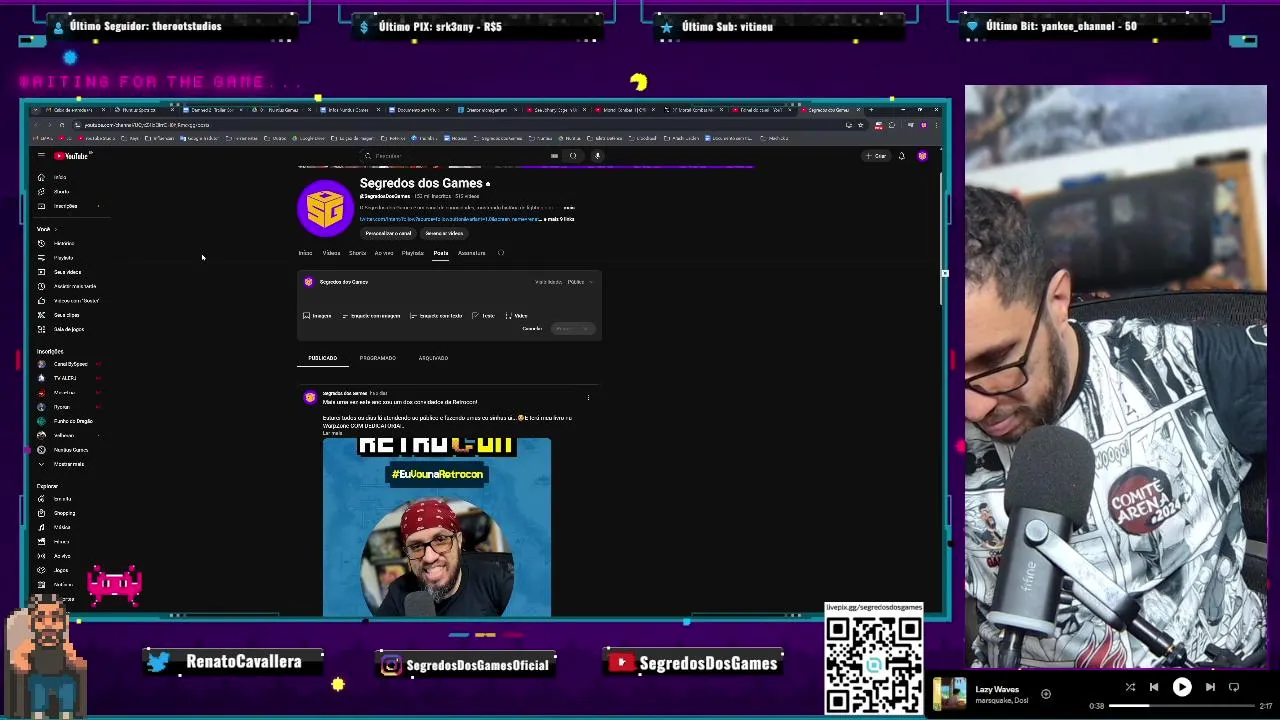Add an image poll (Enquete com imagem)
Image resolution: width=1280 pixels, height=720 pixels.
tap(371, 316)
